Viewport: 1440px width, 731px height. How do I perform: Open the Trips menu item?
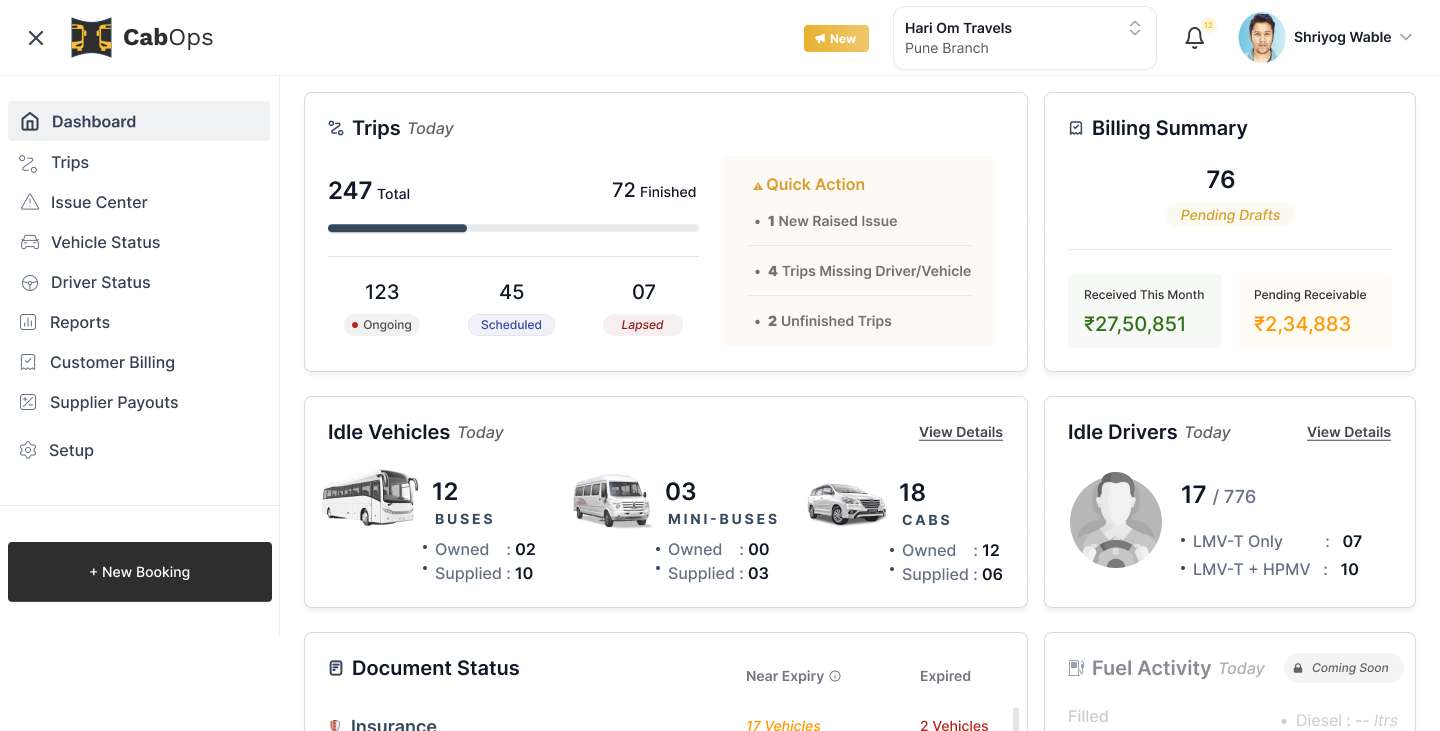pos(70,162)
